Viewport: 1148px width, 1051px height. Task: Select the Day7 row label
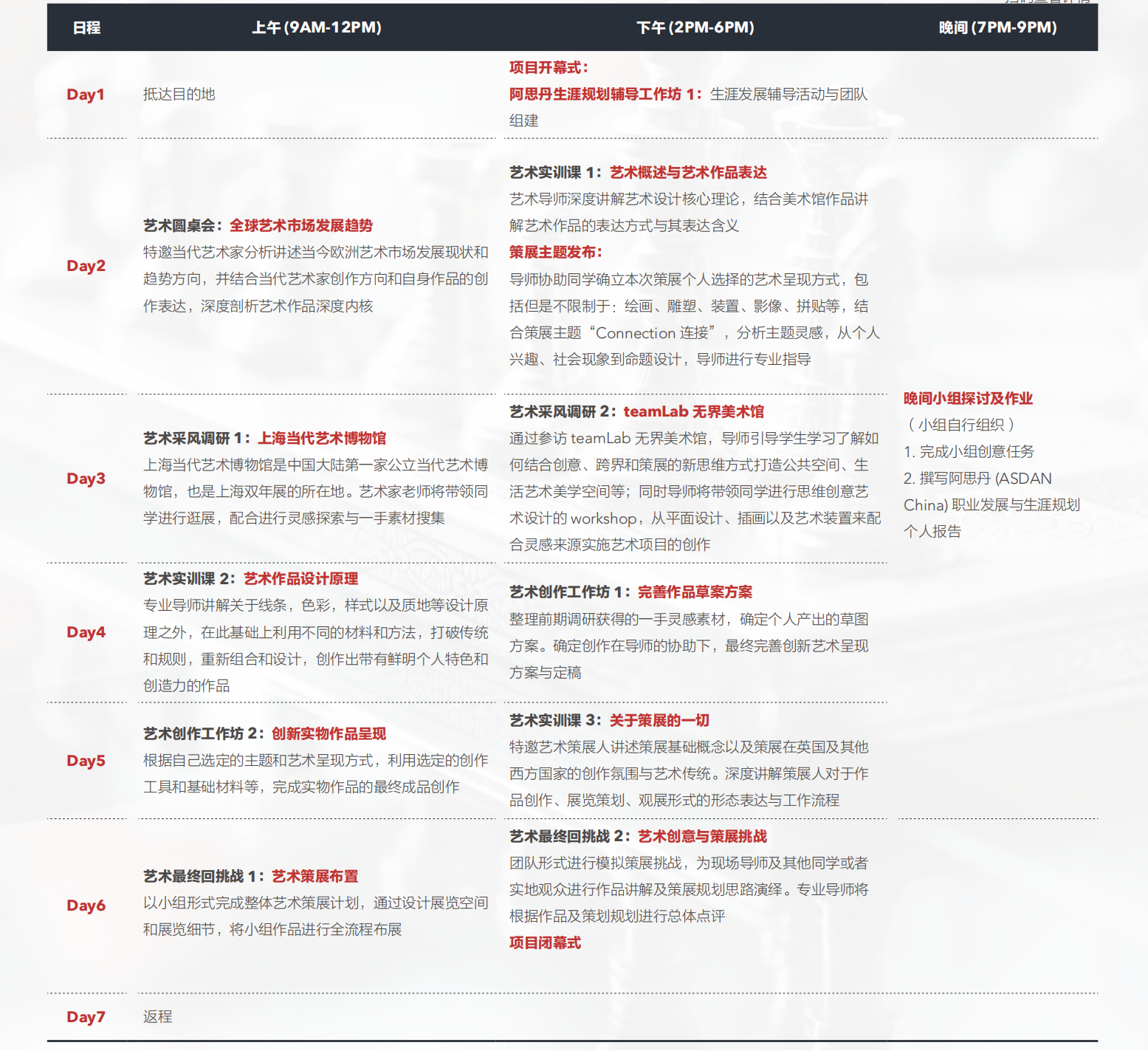pyautogui.click(x=86, y=1017)
